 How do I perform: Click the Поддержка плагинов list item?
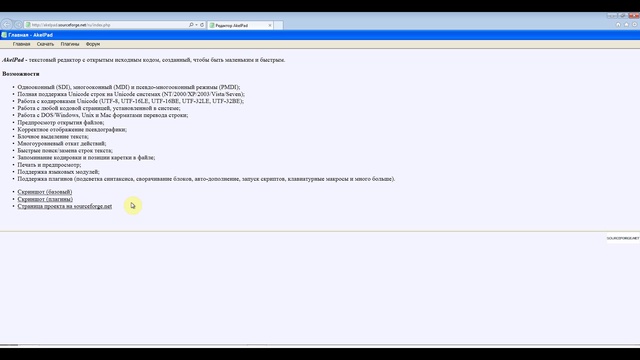(x=206, y=179)
